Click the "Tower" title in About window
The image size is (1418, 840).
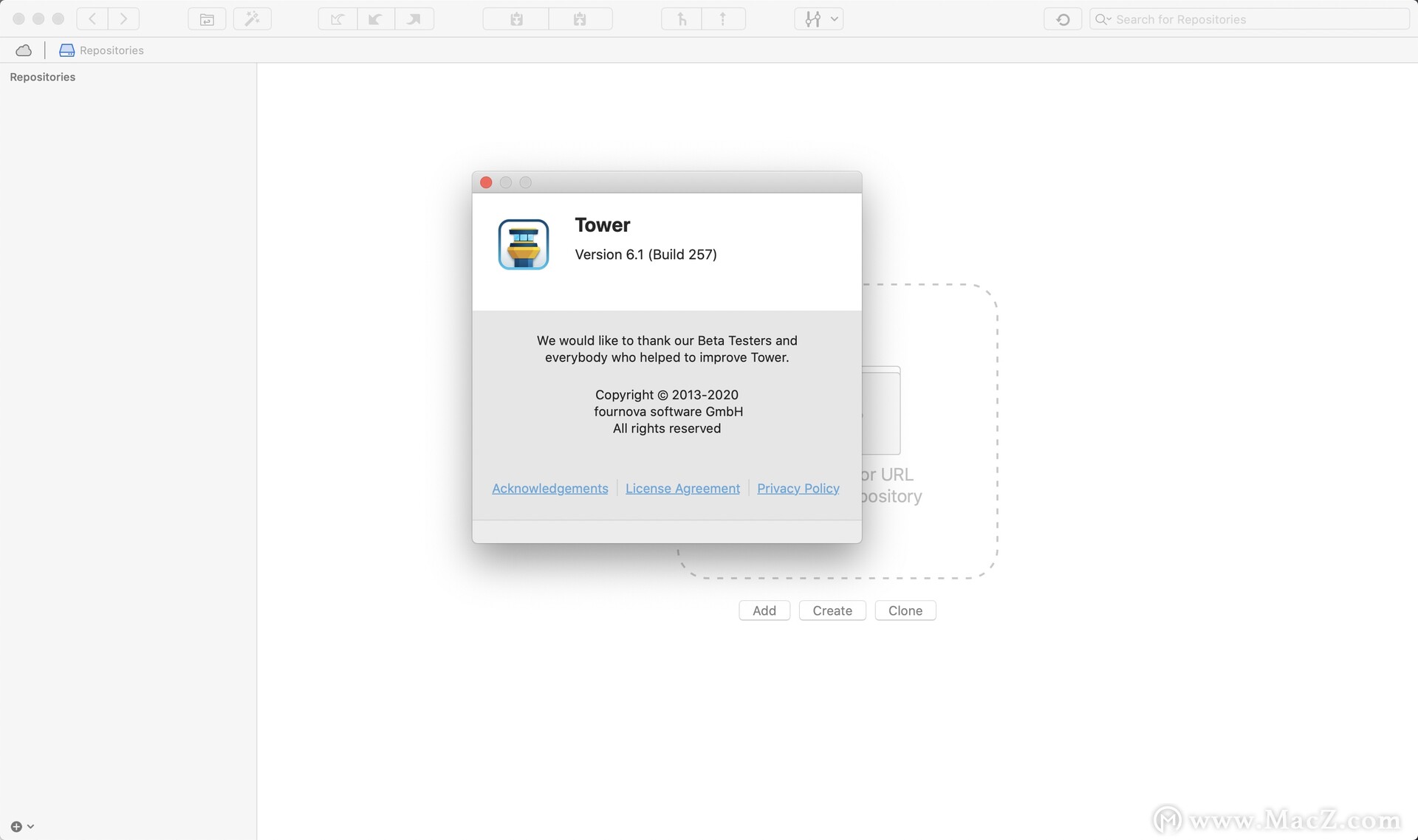(x=603, y=225)
